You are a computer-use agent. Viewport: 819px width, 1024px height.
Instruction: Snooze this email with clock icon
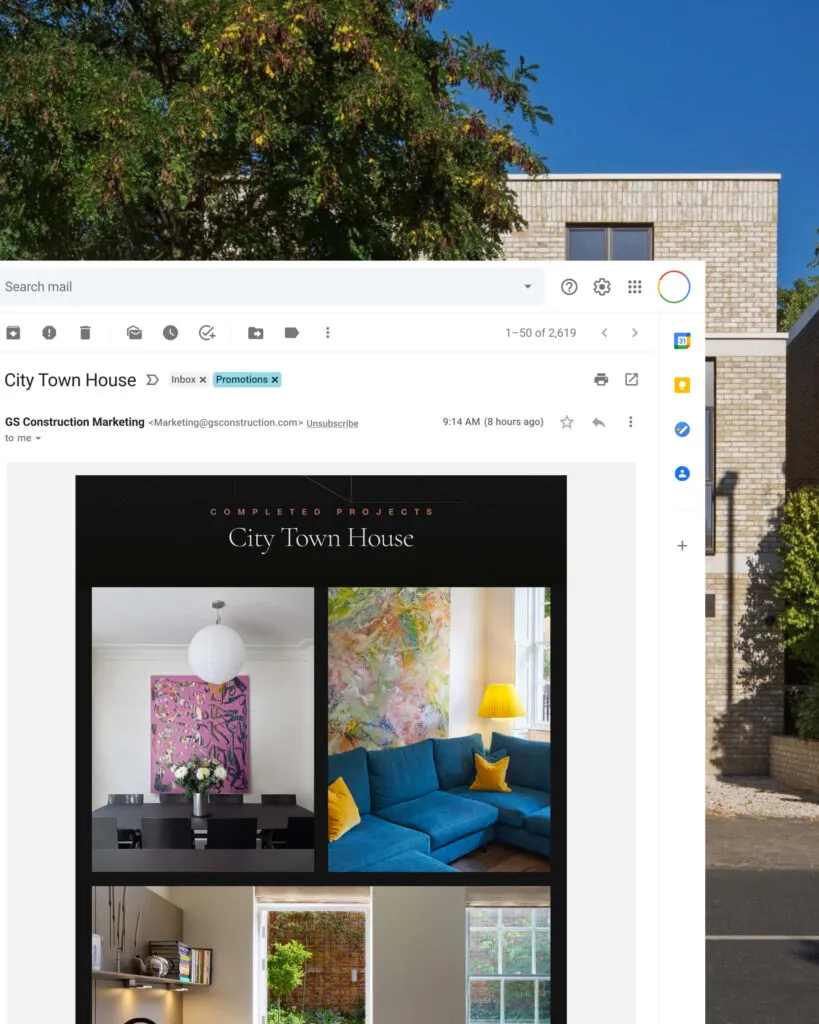170,333
